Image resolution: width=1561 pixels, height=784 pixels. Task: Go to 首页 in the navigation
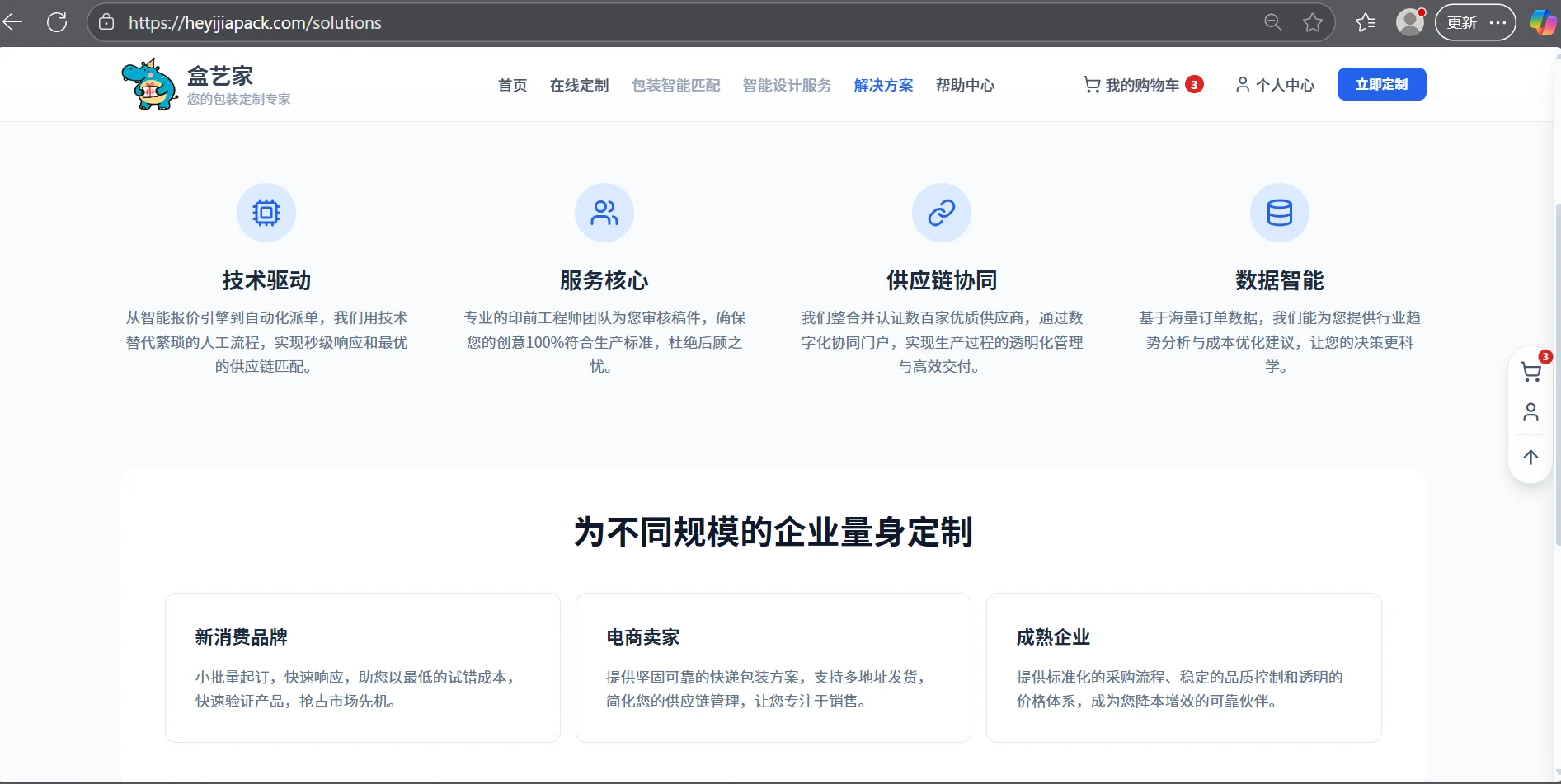(511, 85)
